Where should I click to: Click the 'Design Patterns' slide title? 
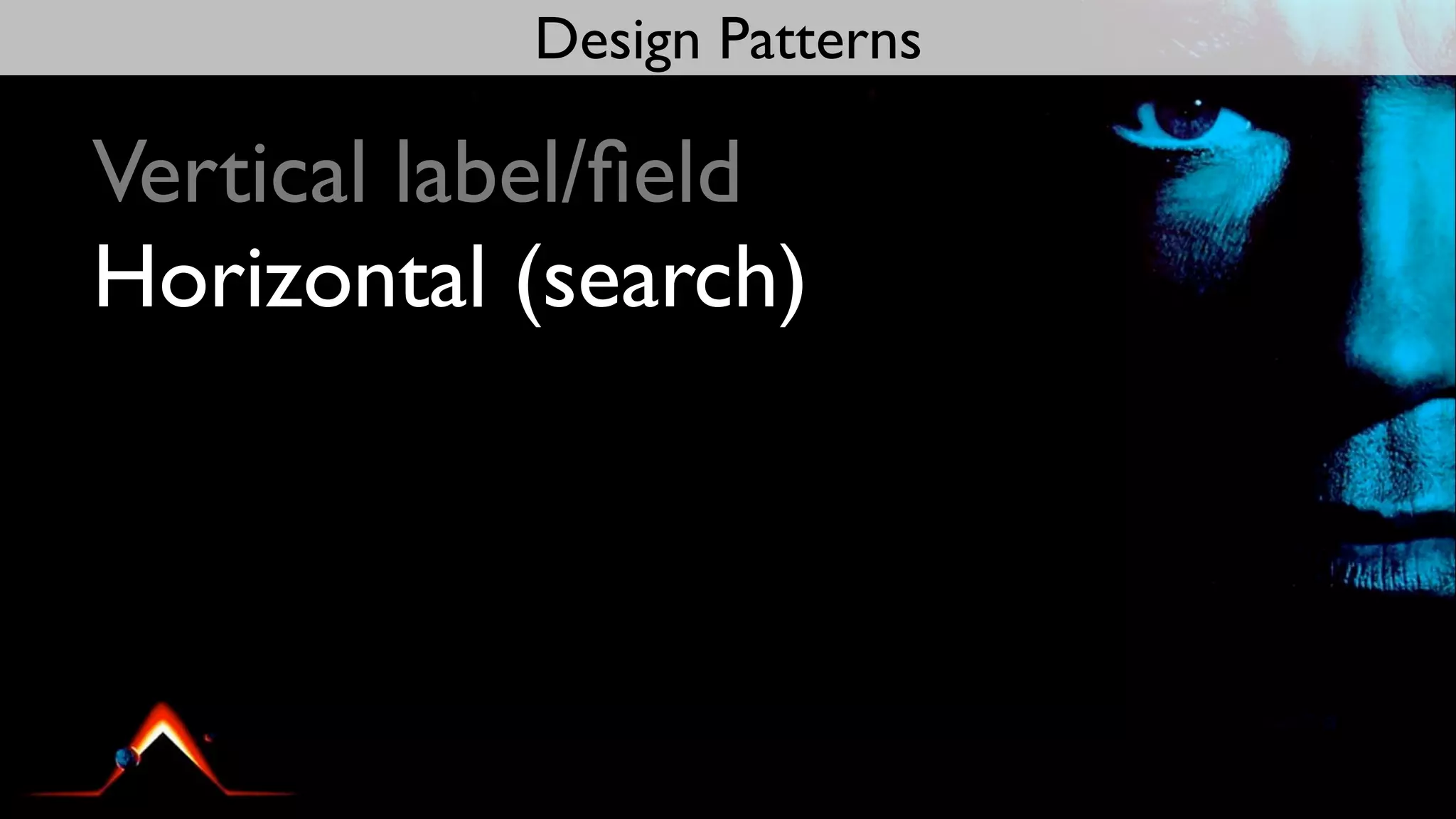[727, 40]
